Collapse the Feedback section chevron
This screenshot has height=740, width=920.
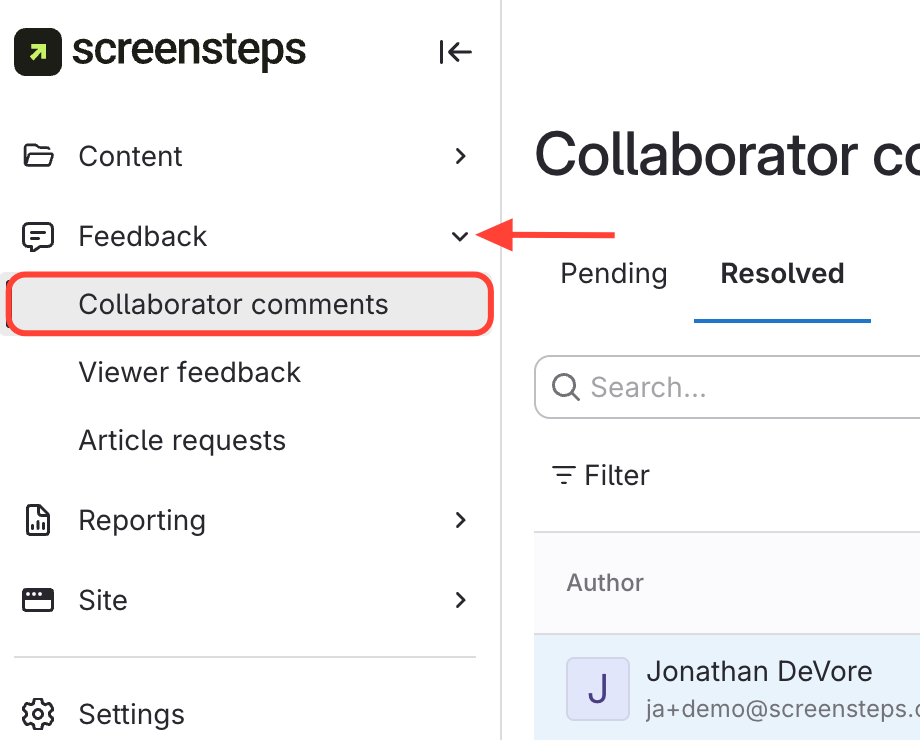pos(460,237)
